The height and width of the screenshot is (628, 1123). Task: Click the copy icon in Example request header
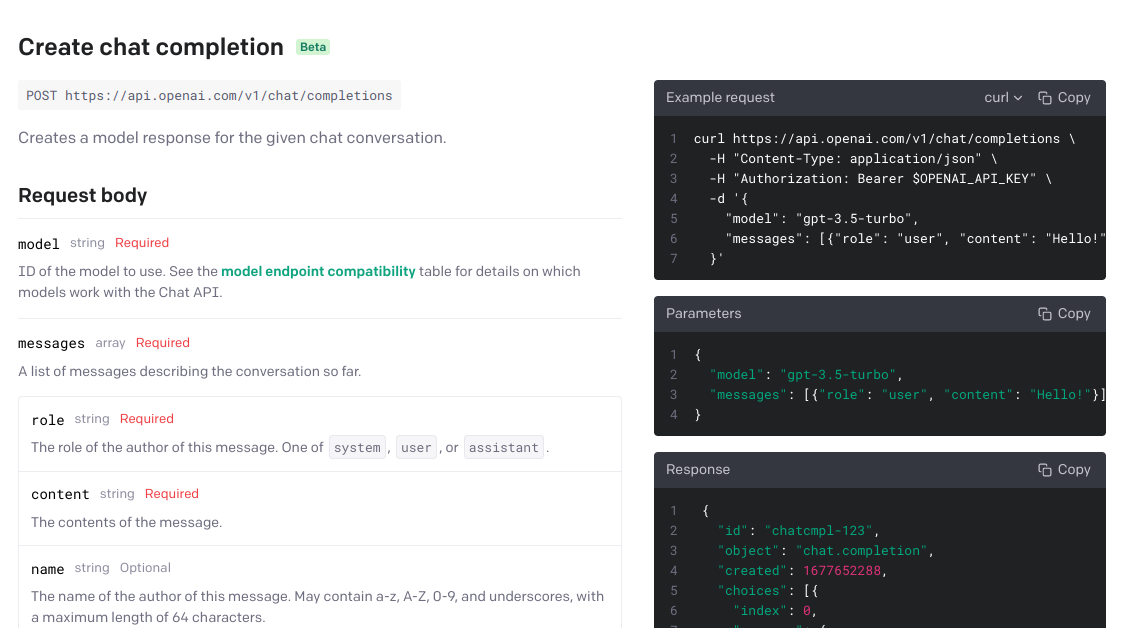(x=1045, y=98)
